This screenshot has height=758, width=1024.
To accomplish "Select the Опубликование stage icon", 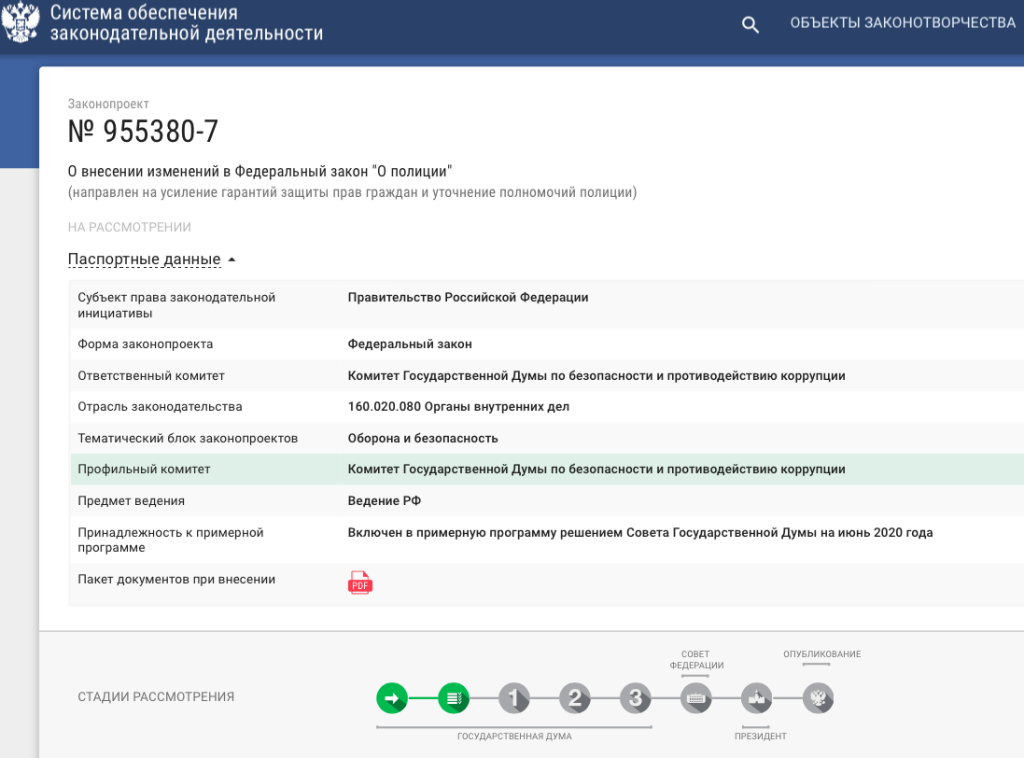I will tap(817, 698).
